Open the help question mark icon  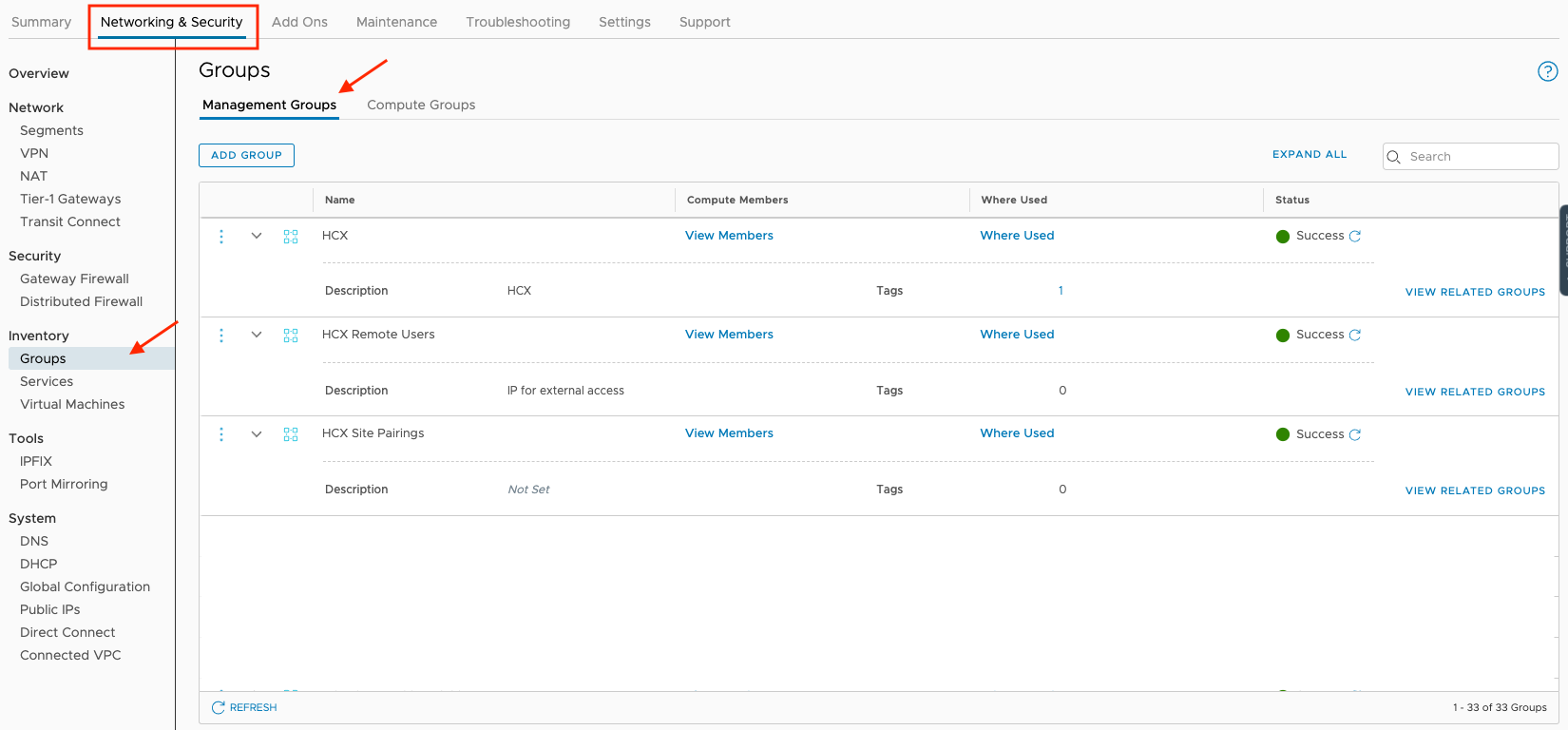(x=1547, y=71)
